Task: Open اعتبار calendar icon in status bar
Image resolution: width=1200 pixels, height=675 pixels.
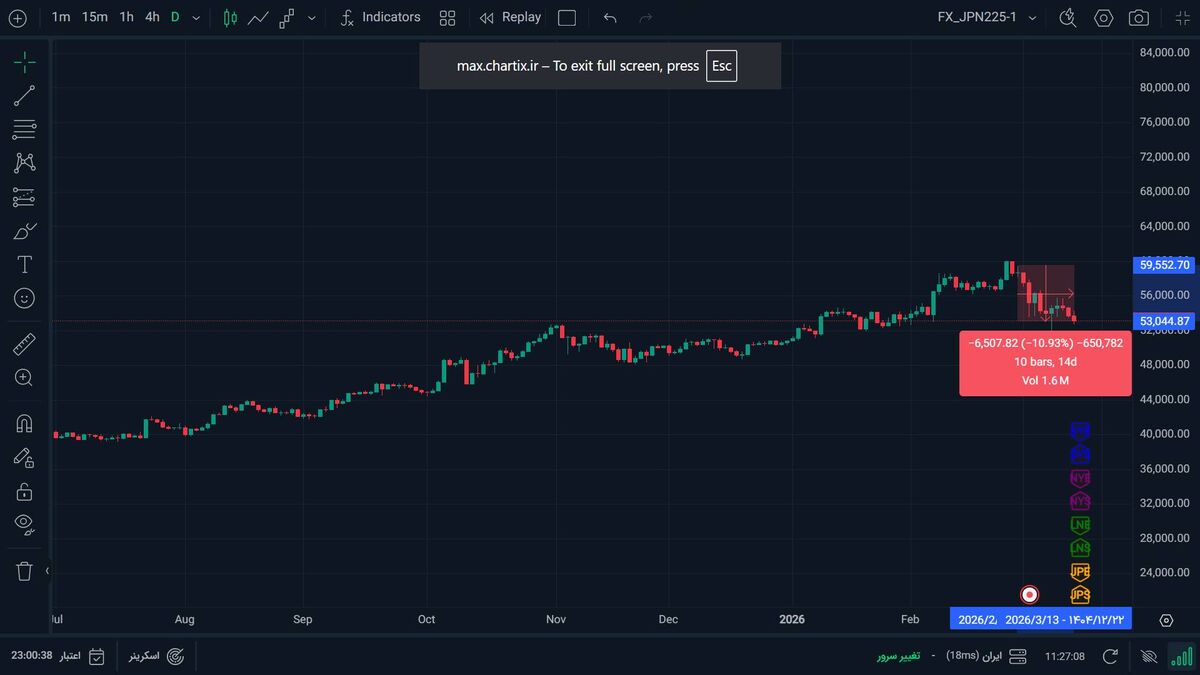Action: click(97, 656)
